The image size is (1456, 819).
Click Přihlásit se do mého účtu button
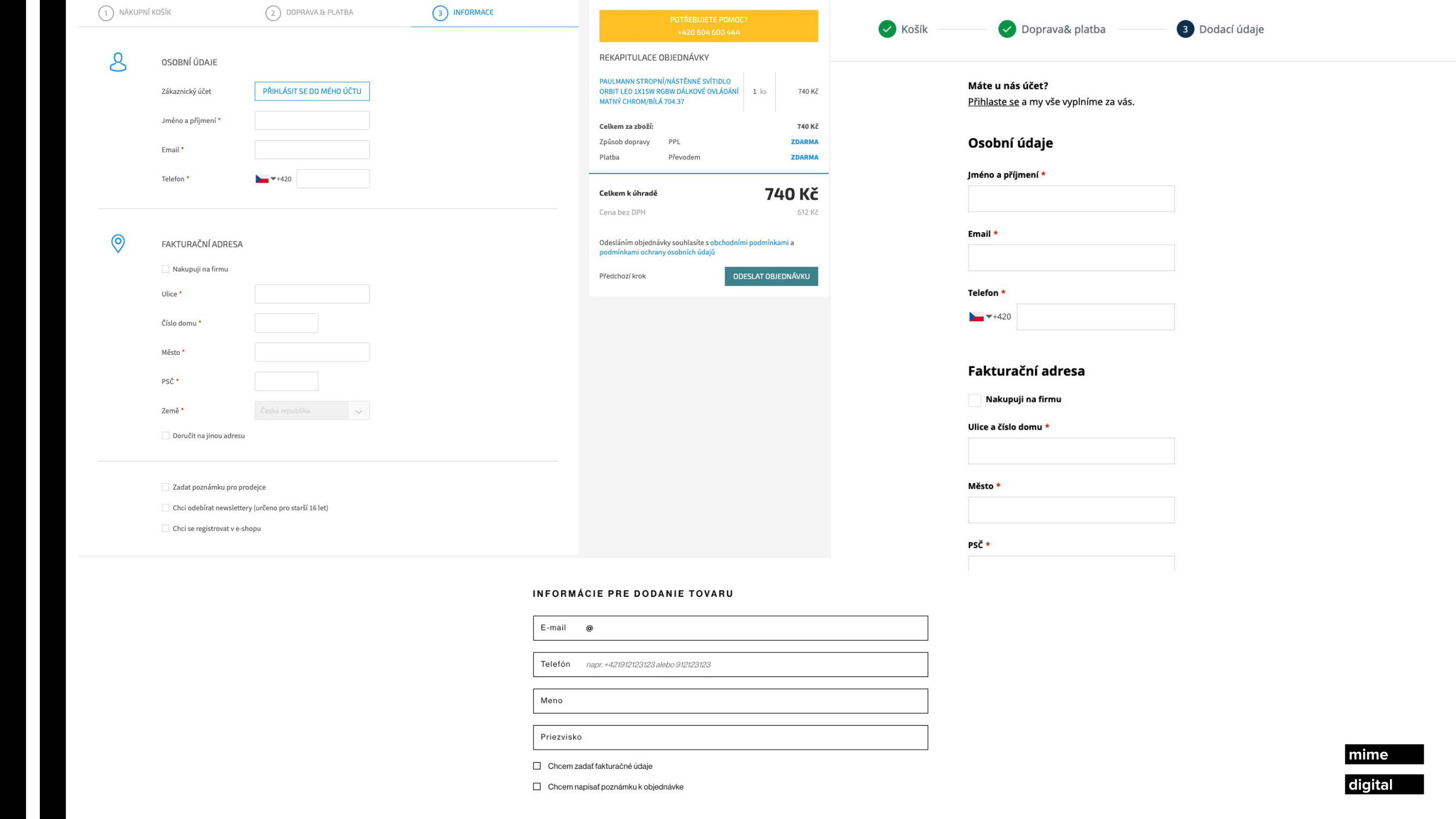(x=312, y=91)
